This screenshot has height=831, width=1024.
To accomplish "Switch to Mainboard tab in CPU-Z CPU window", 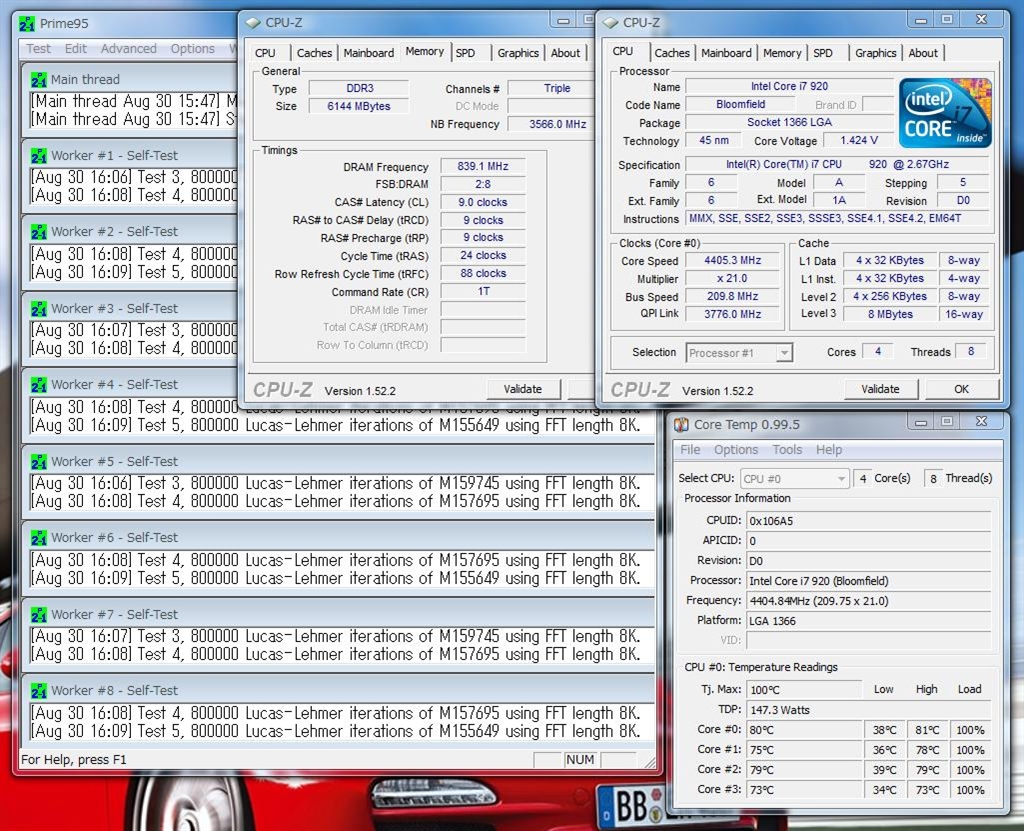I will click(726, 53).
